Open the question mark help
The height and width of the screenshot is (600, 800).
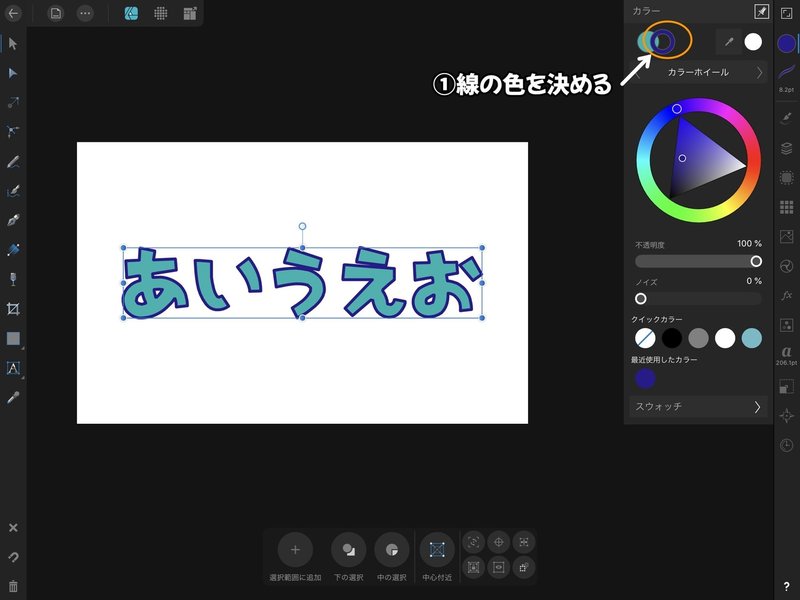(x=786, y=587)
